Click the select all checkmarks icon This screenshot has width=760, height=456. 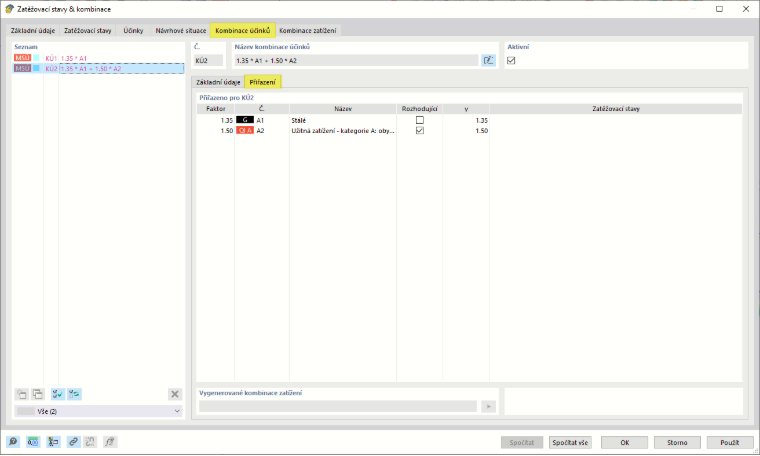(x=58, y=394)
